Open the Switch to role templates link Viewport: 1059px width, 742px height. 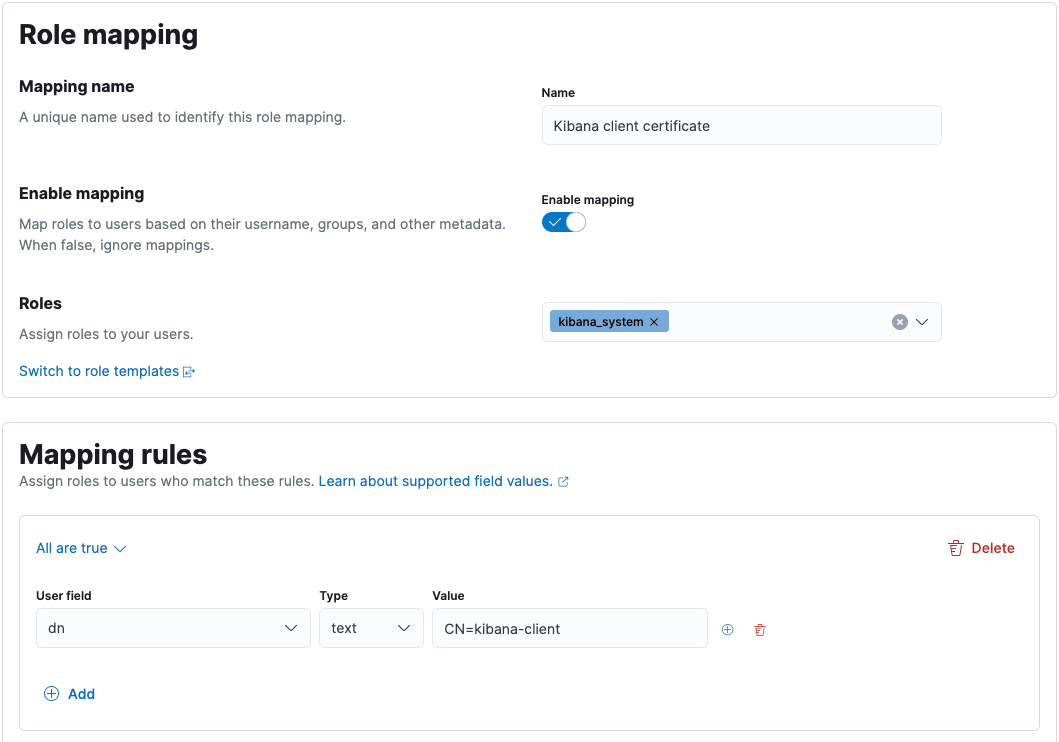pyautogui.click(x=99, y=371)
